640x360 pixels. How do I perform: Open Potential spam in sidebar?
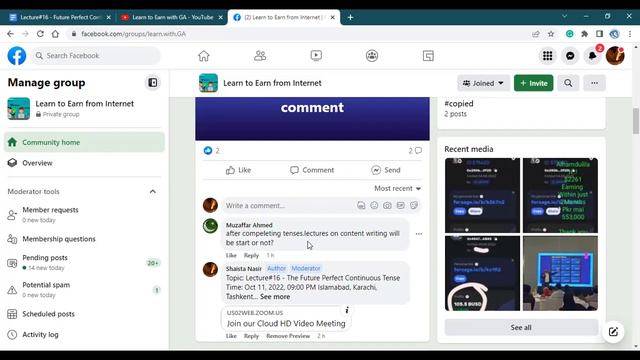(84, 289)
